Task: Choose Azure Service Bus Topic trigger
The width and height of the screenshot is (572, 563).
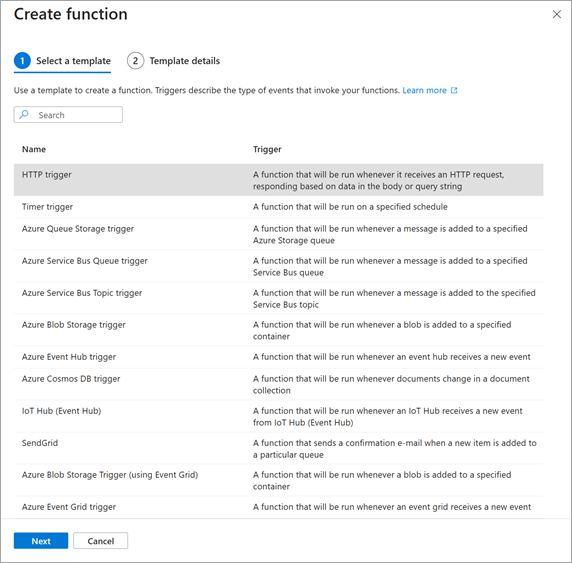Action: [278, 298]
